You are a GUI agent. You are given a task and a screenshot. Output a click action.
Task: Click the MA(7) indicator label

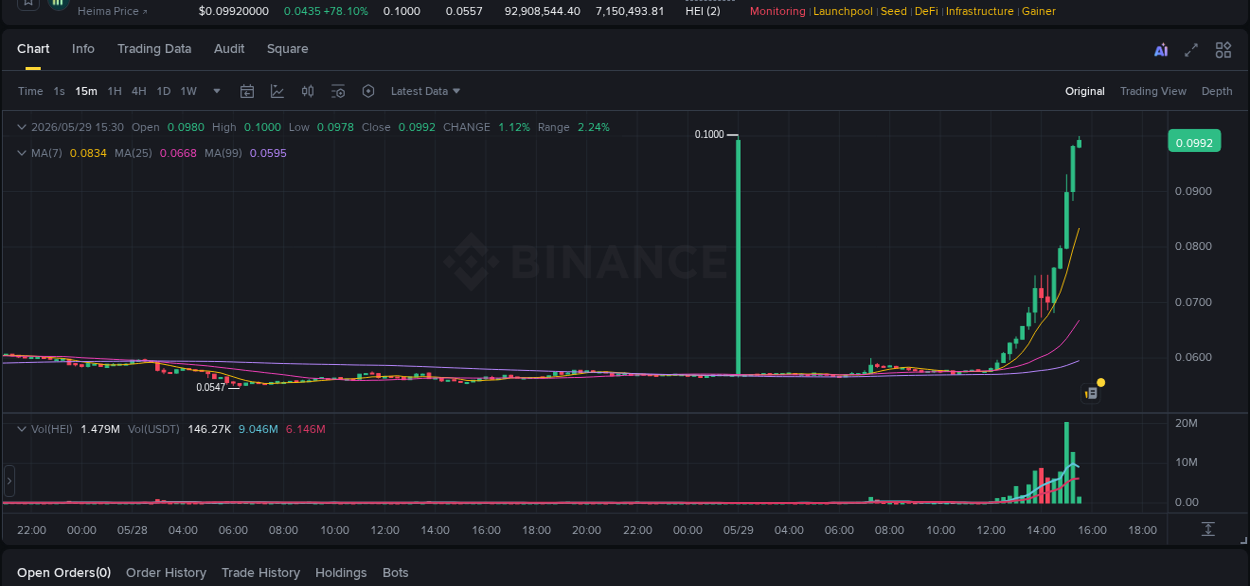click(46, 153)
